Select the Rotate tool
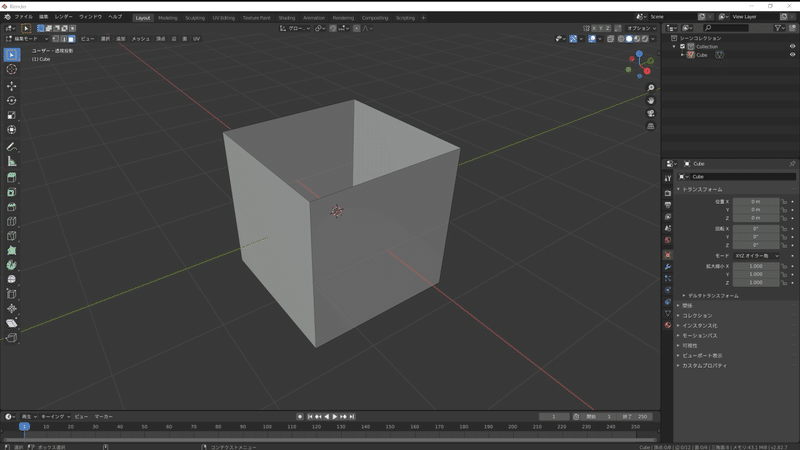 [12, 101]
